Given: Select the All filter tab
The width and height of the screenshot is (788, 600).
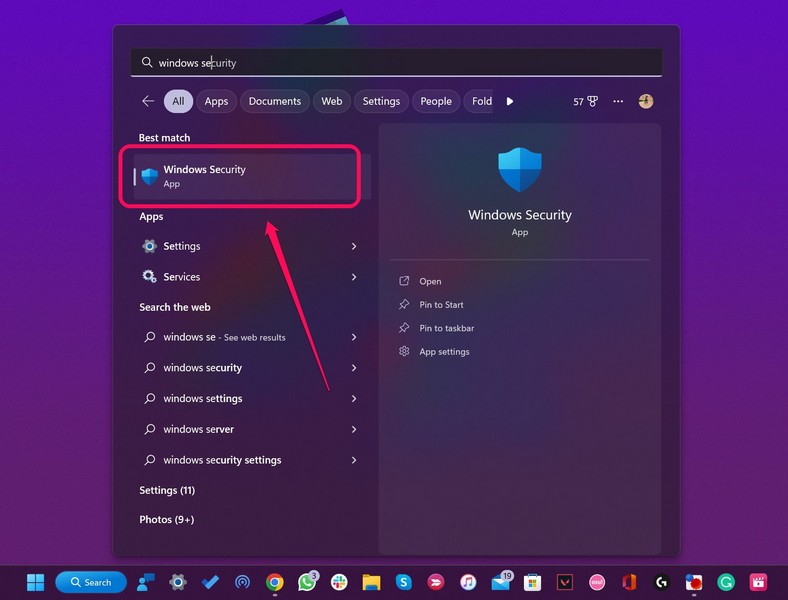Looking at the screenshot, I should 178,101.
